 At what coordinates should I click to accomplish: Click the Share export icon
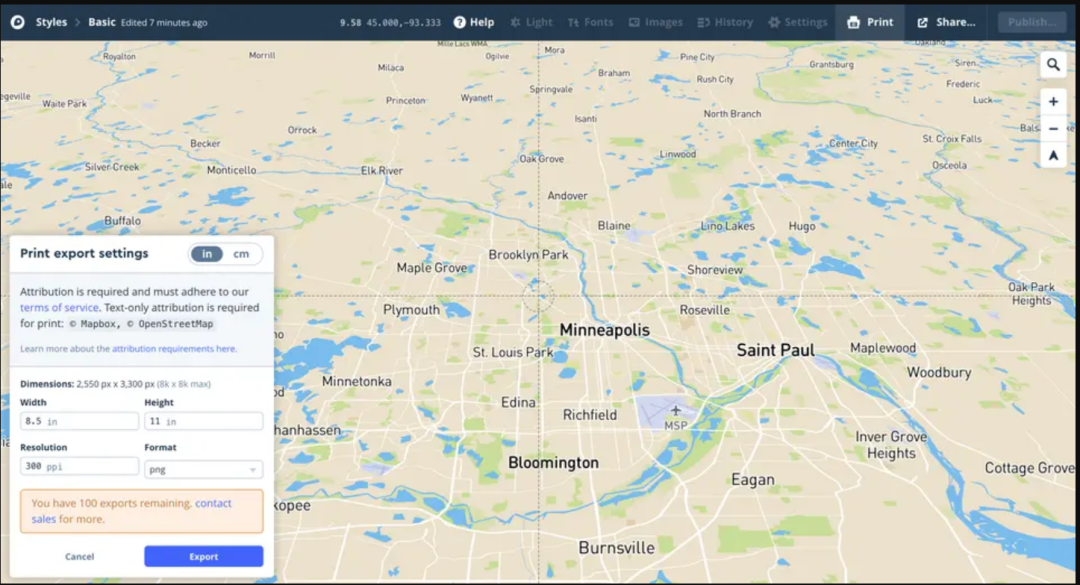click(922, 22)
